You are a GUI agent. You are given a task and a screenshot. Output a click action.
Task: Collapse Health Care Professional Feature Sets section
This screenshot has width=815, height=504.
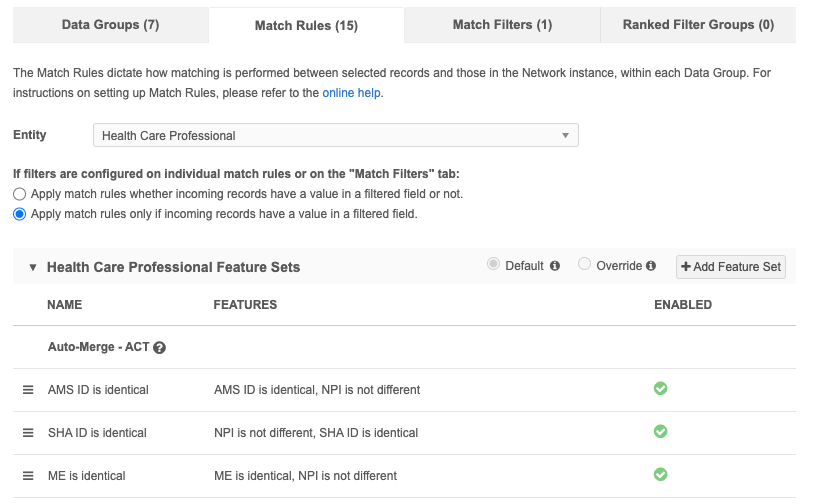coord(32,268)
